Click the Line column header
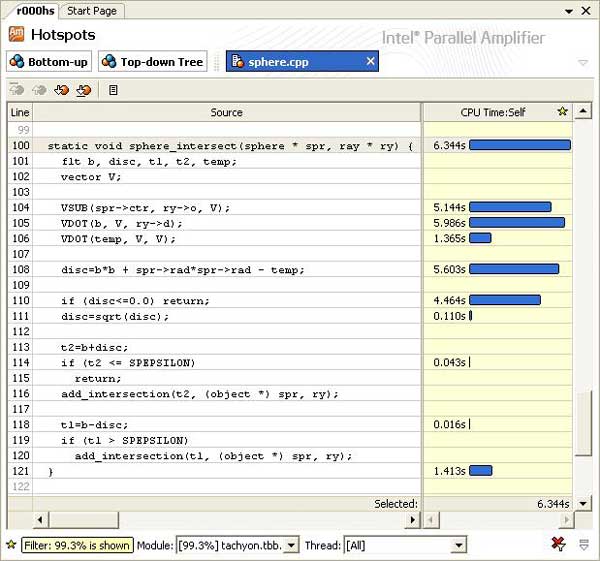The image size is (600, 561). (20, 112)
